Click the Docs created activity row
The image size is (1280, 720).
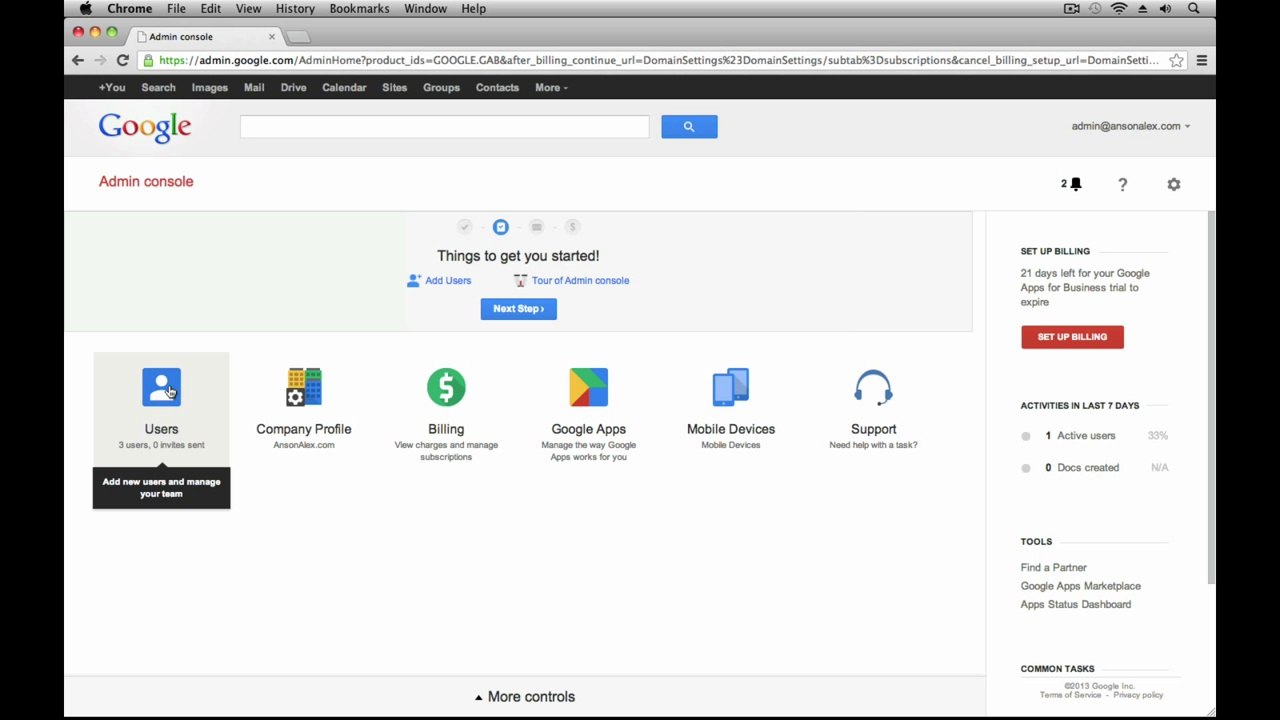(1094, 468)
